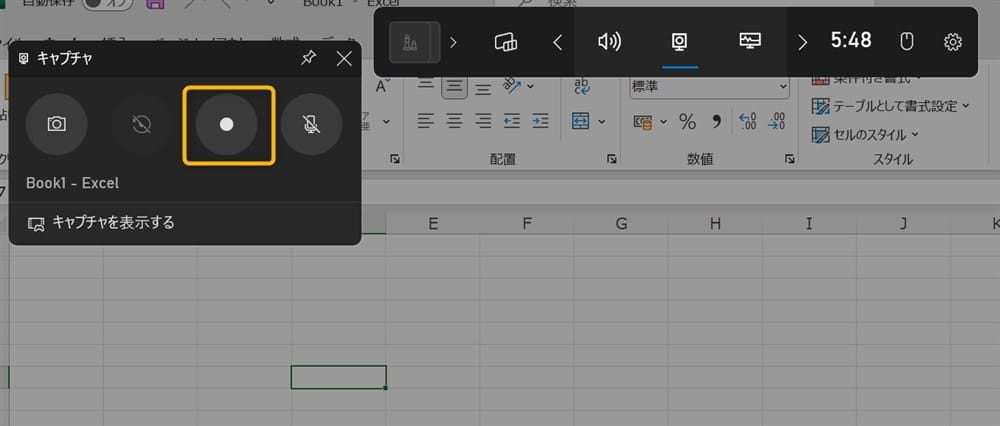Pin the Capture widget
The image size is (1000, 426).
click(x=309, y=59)
